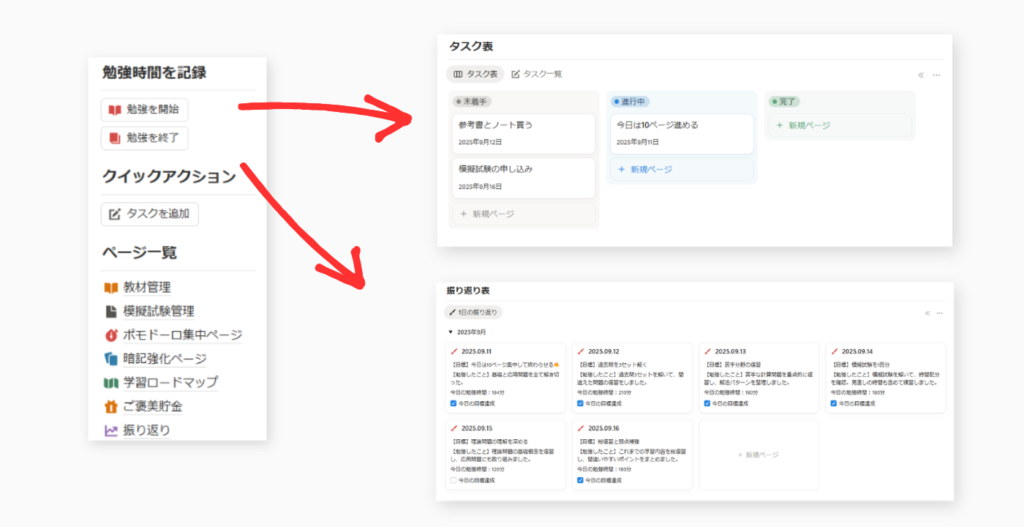Click the purple chart icon beside 振り返り

(x=111, y=431)
